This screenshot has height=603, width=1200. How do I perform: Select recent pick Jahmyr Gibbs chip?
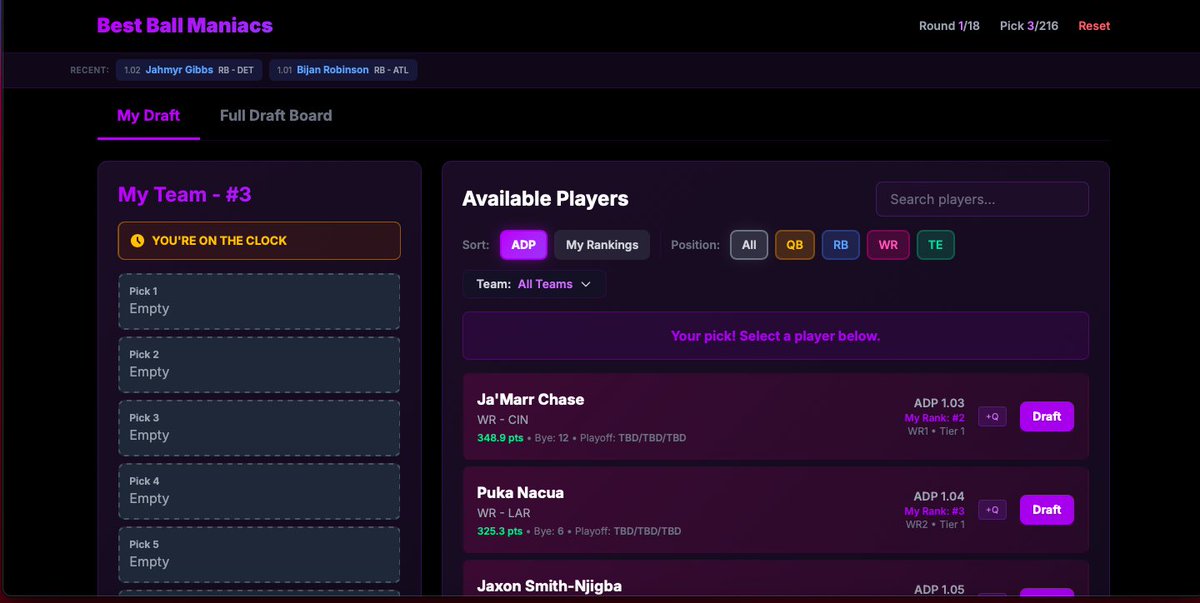189,70
